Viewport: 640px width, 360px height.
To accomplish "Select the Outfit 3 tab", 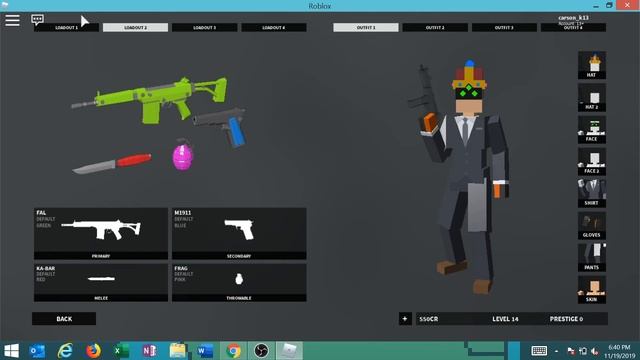I will 504,27.
